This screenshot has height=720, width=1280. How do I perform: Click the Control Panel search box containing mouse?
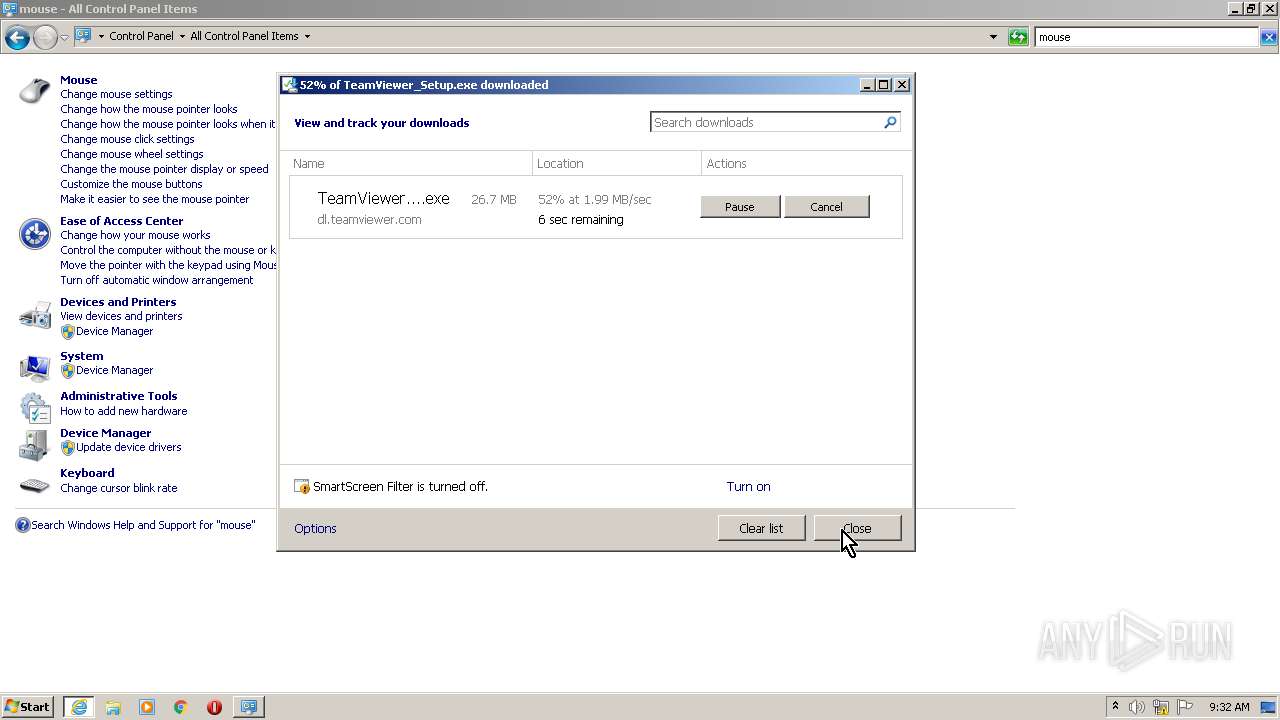1146,37
